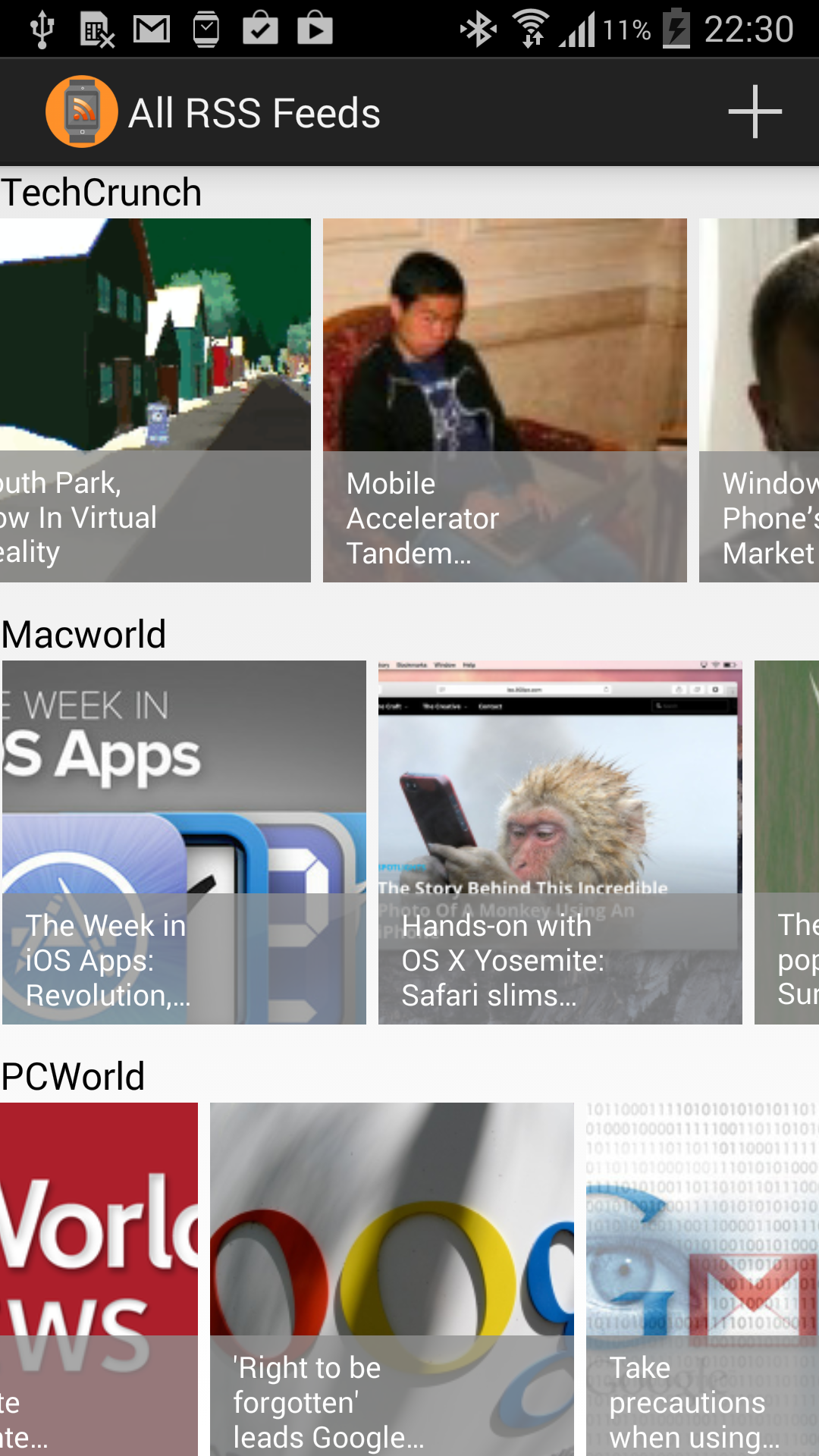Open the PCWorld feed heading
819x1456 pixels.
pyautogui.click(x=73, y=1076)
